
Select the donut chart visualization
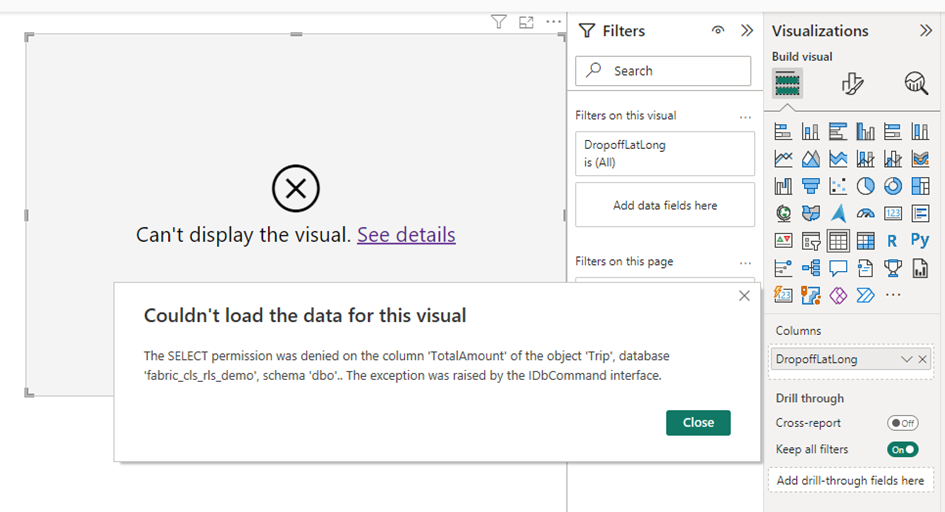coord(892,186)
